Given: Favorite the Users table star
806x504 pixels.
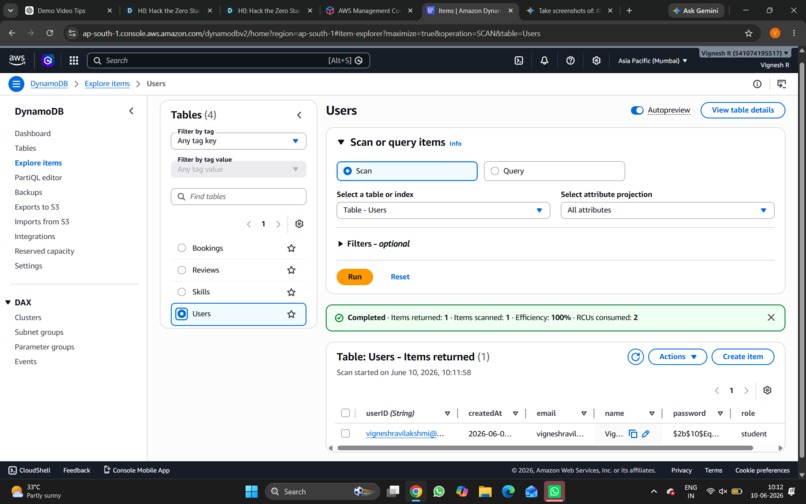Looking at the screenshot, I should [x=291, y=314].
